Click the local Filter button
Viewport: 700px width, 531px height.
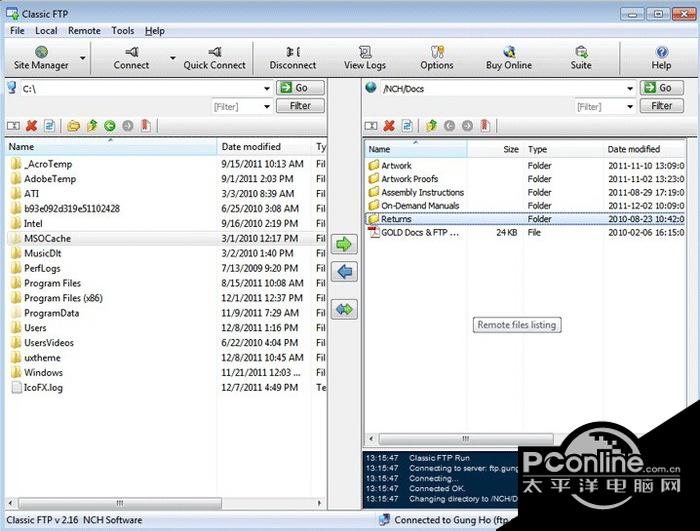[300, 106]
